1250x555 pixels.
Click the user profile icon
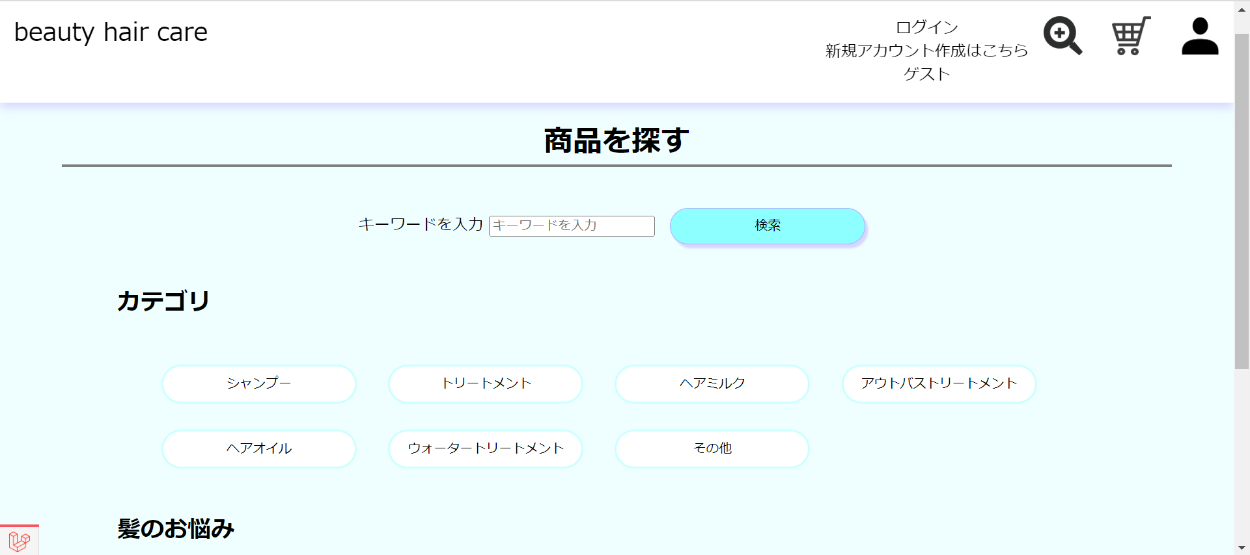(1199, 36)
